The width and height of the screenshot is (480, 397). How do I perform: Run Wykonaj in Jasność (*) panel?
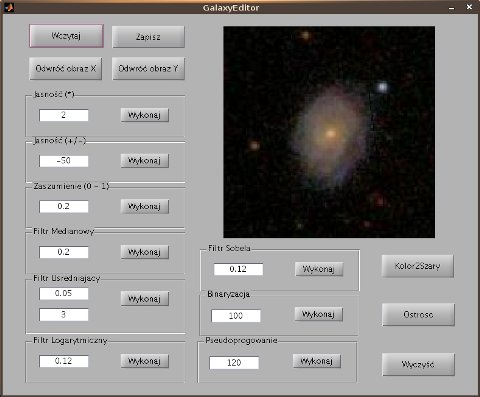click(145, 115)
